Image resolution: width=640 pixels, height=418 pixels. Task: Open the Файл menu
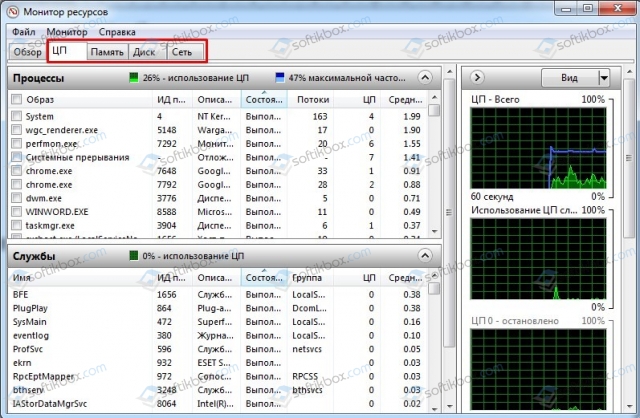[24, 32]
